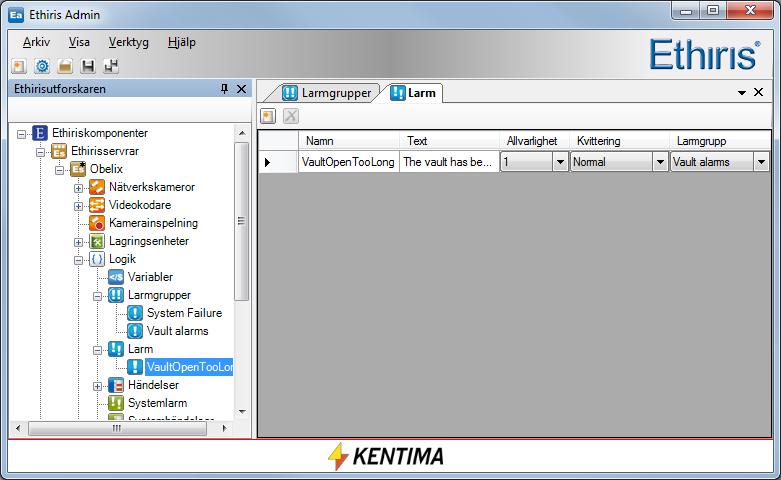The width and height of the screenshot is (781, 480).
Task: Click the Save All double floppy icon
Action: [111, 66]
